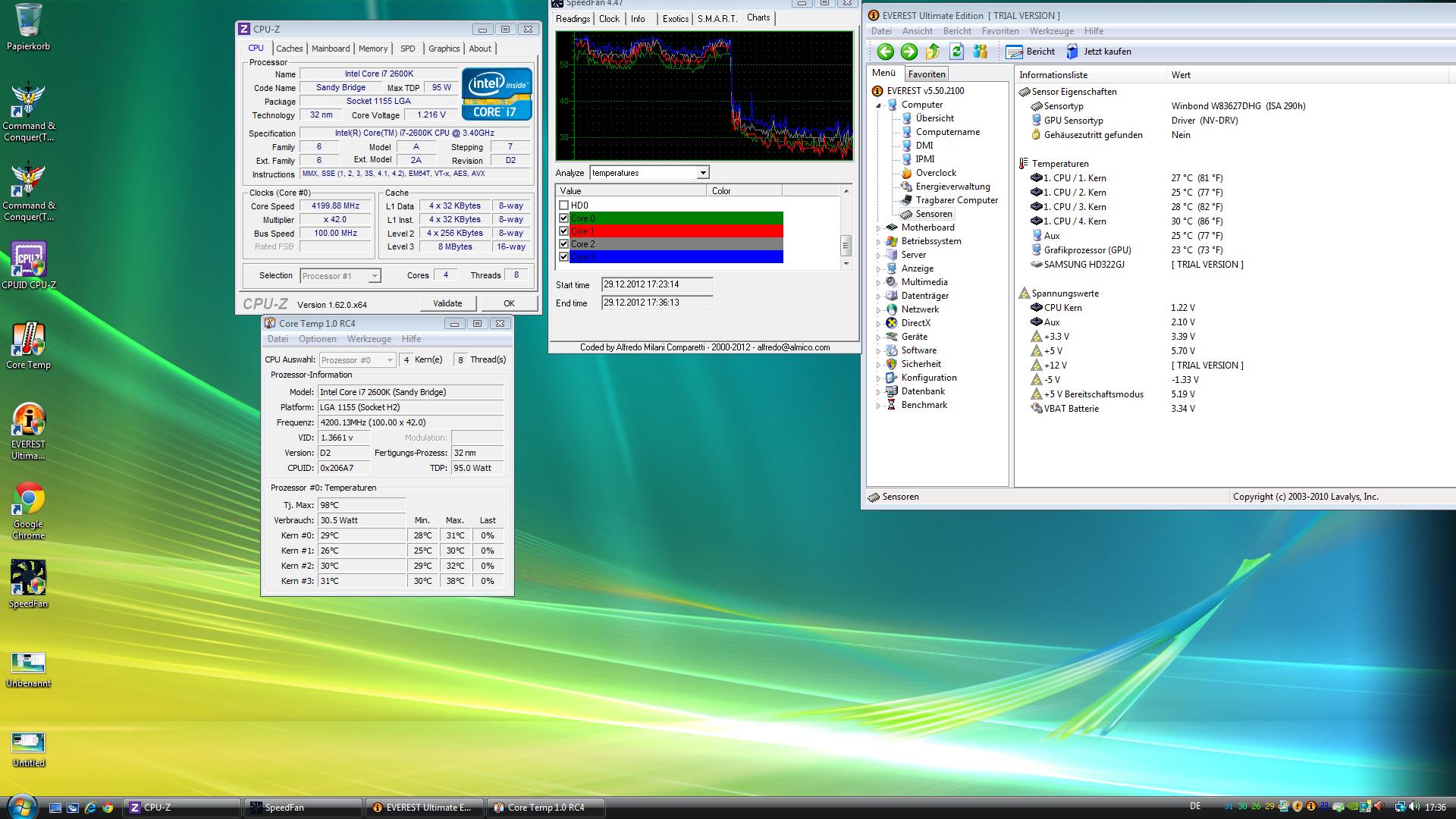
Task: Expand the Motherboard tree node
Action: coord(879,228)
